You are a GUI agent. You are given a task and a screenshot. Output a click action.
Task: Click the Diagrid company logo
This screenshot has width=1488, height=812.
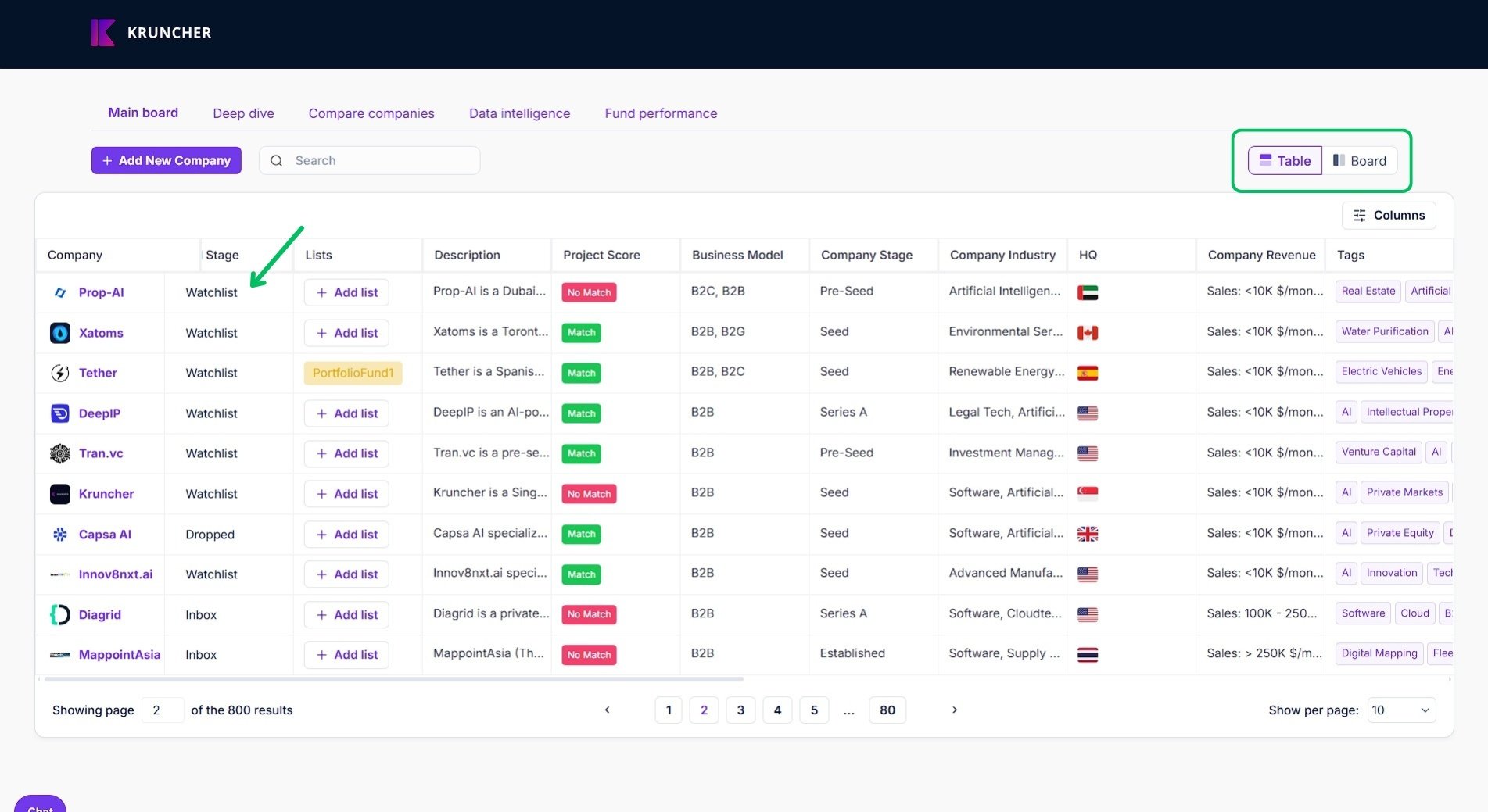(x=60, y=615)
